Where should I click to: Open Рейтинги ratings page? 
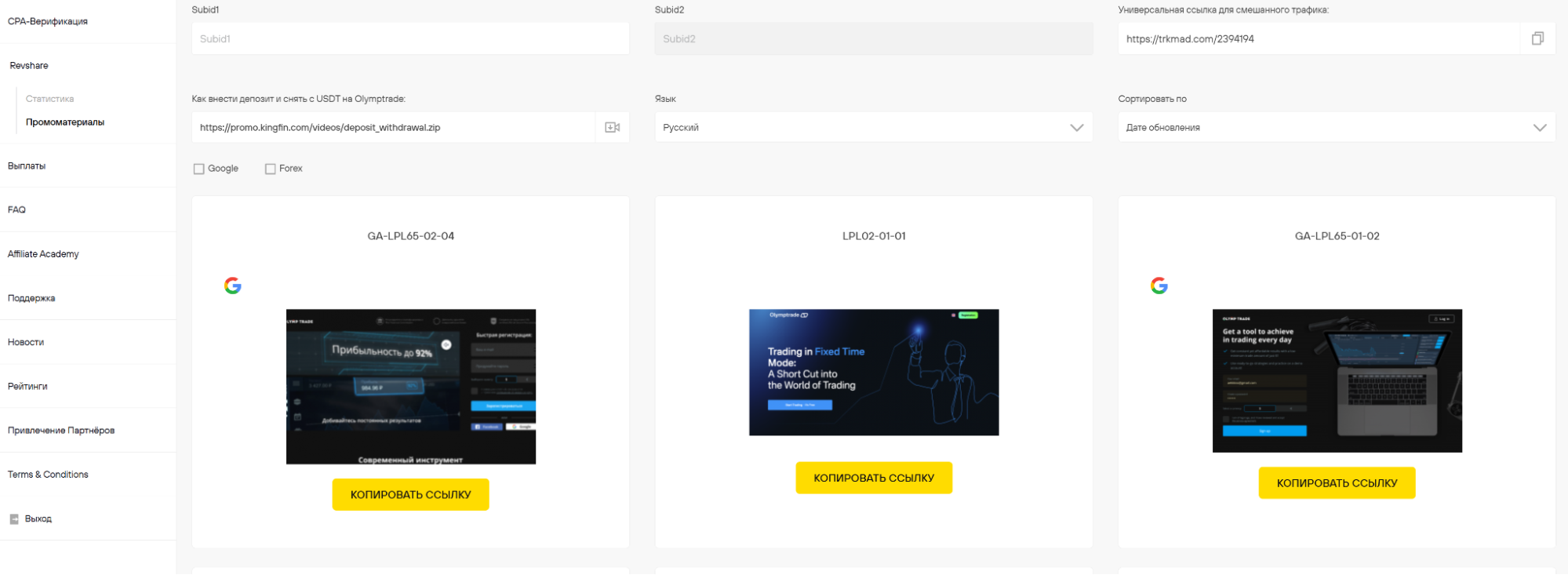(x=27, y=387)
